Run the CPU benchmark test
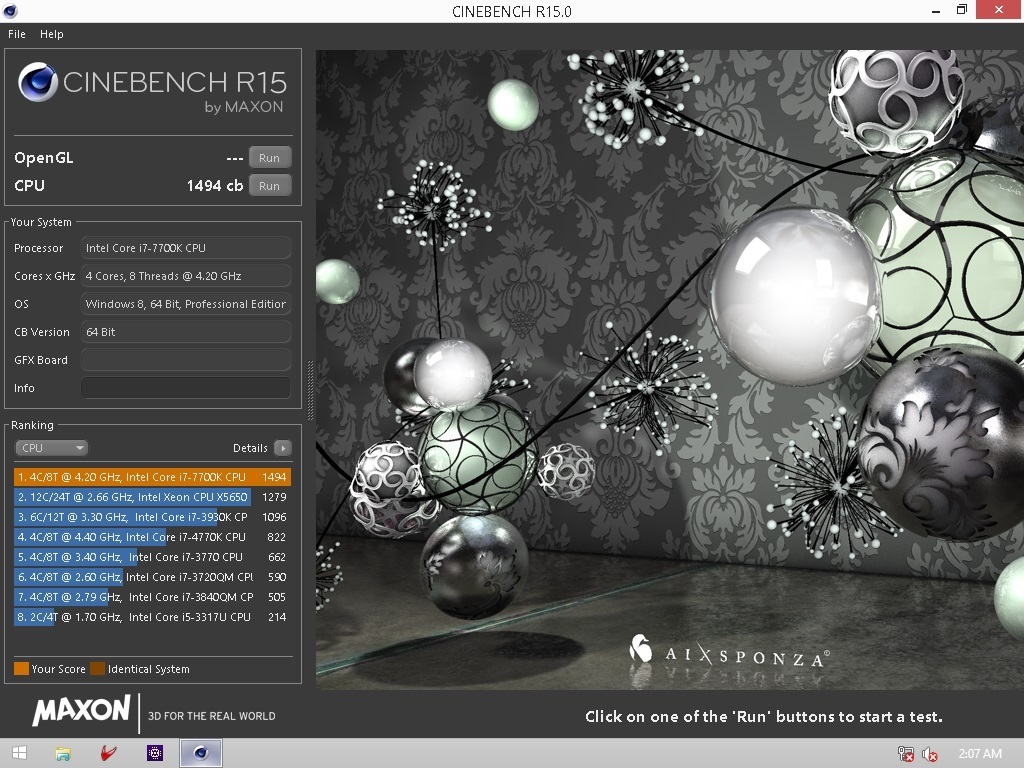The width and height of the screenshot is (1024, 768). 269,185
